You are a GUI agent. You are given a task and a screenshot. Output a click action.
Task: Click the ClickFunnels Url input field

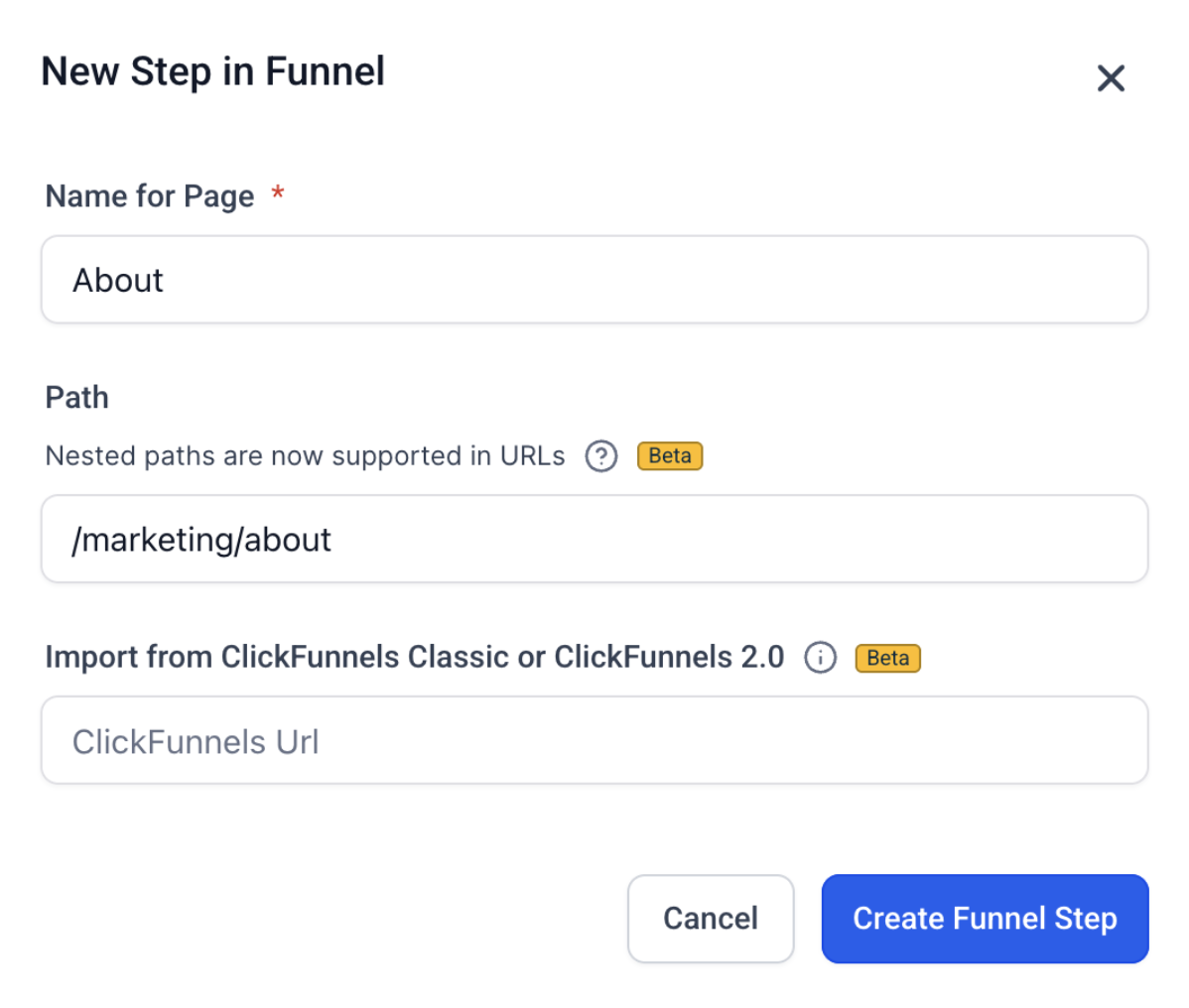(594, 740)
